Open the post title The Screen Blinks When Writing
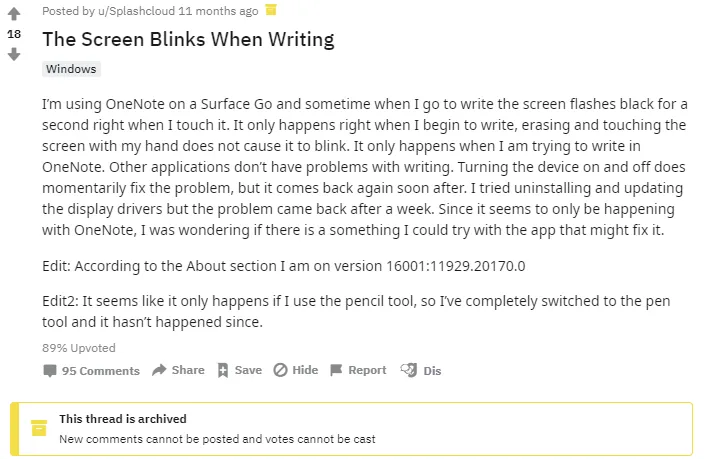This screenshot has height=459, width=704. coord(188,39)
